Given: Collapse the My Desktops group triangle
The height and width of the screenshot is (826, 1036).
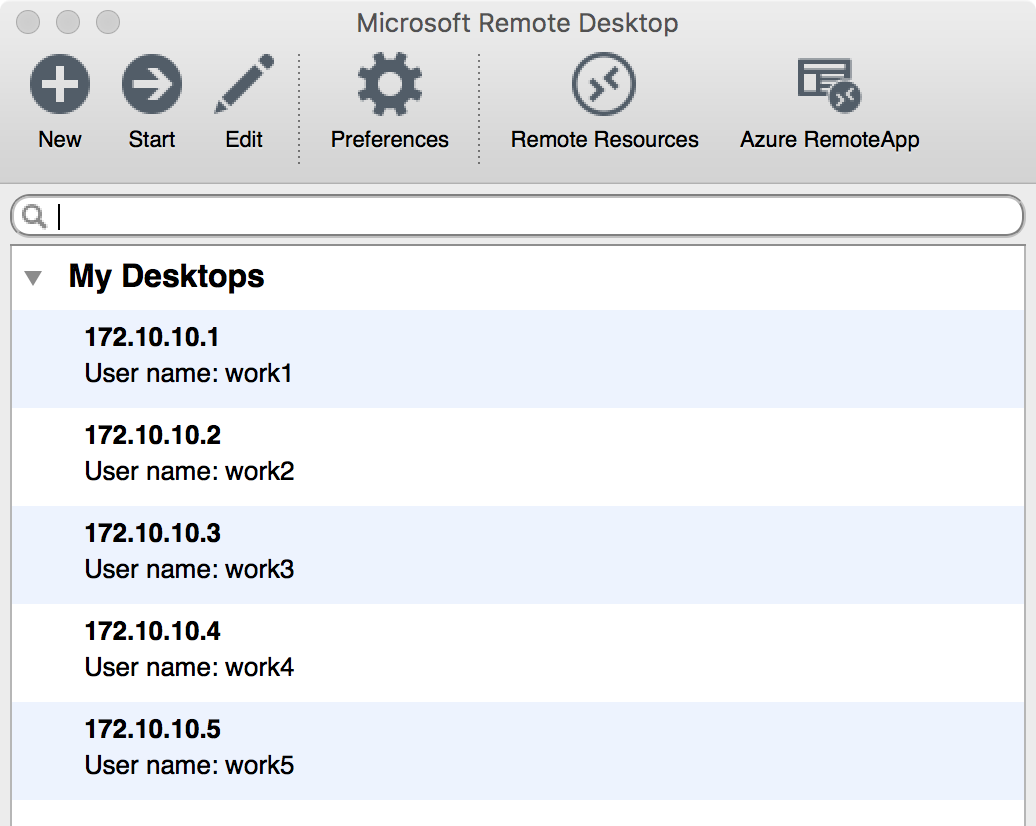Looking at the screenshot, I should [33, 278].
